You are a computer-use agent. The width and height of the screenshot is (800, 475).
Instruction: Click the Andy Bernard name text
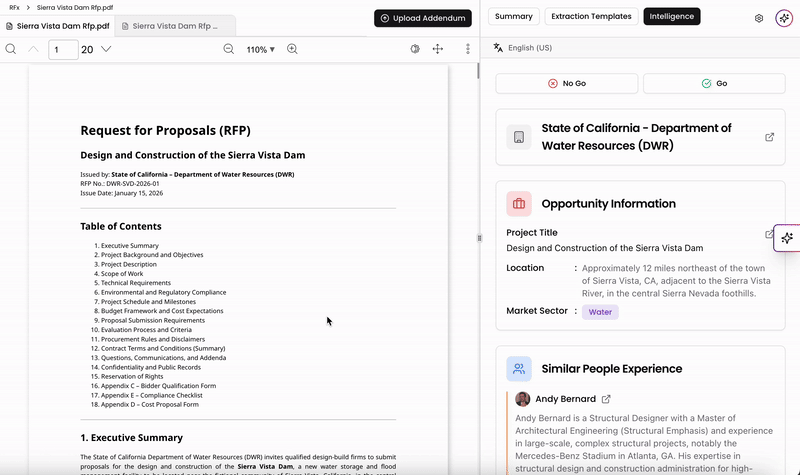point(565,399)
